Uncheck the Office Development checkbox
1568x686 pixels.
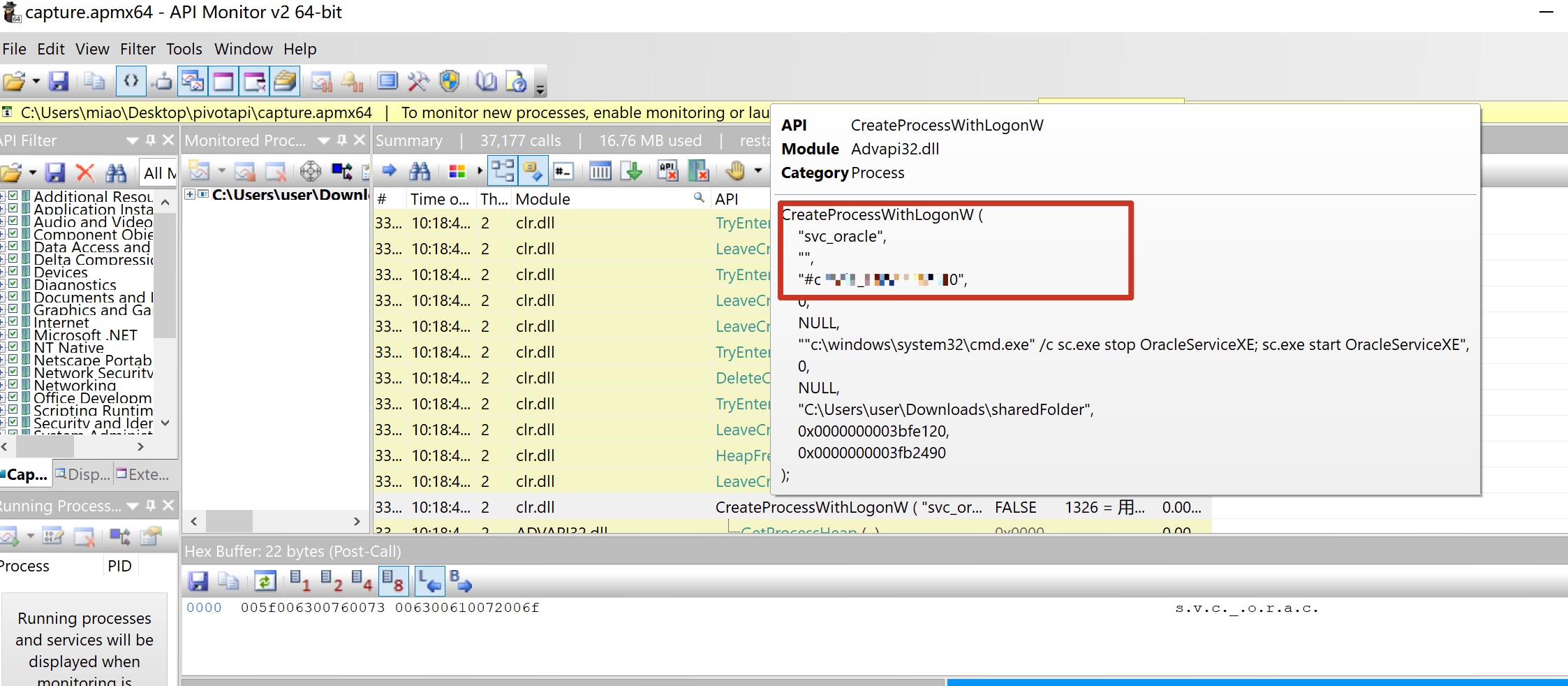click(x=13, y=397)
